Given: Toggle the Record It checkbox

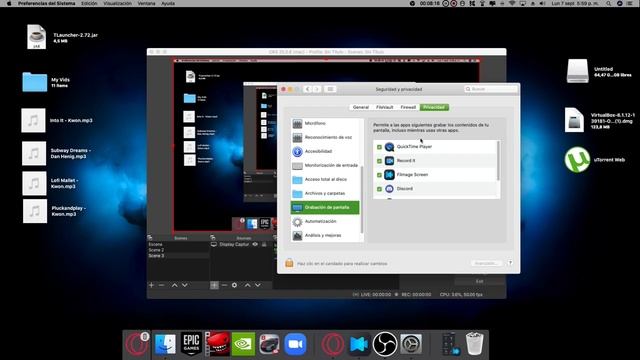Looking at the screenshot, I should 379,161.
